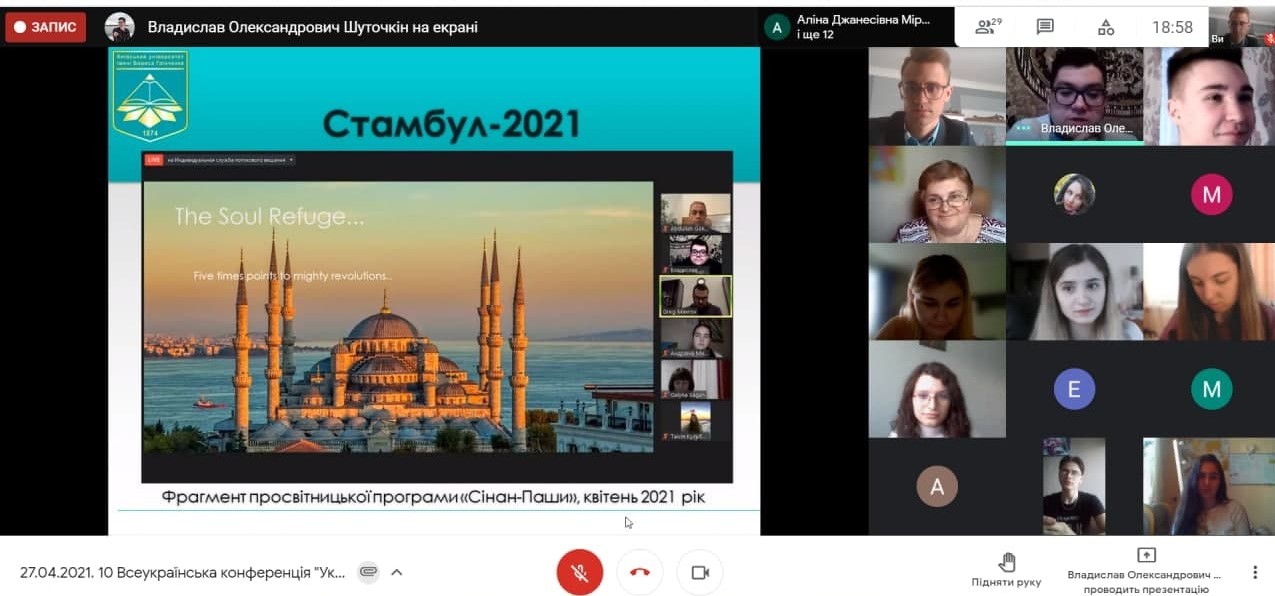The height and width of the screenshot is (596, 1275).
Task: Open the meeting chat panel
Action: (1045, 27)
